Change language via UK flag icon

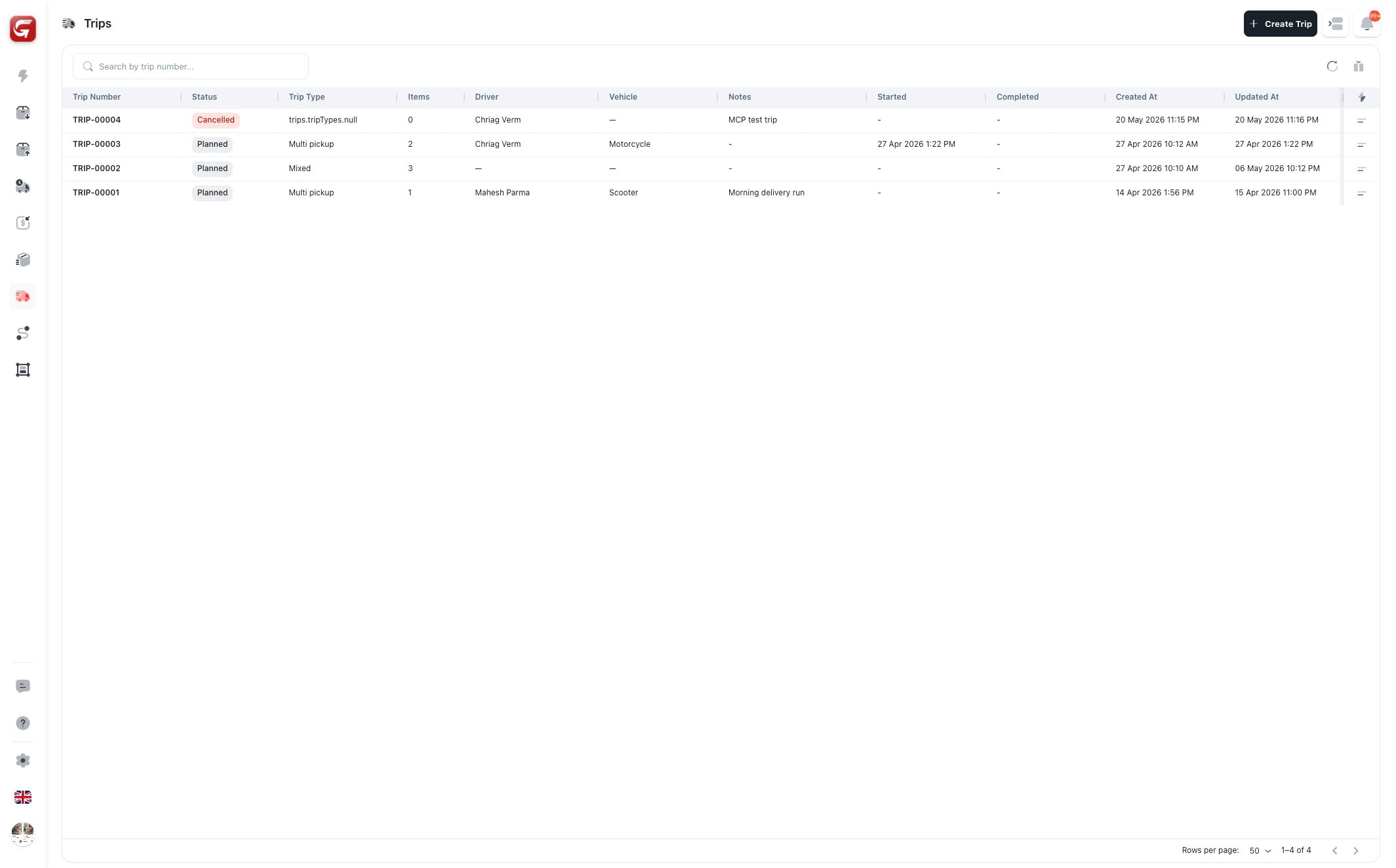tap(23, 797)
